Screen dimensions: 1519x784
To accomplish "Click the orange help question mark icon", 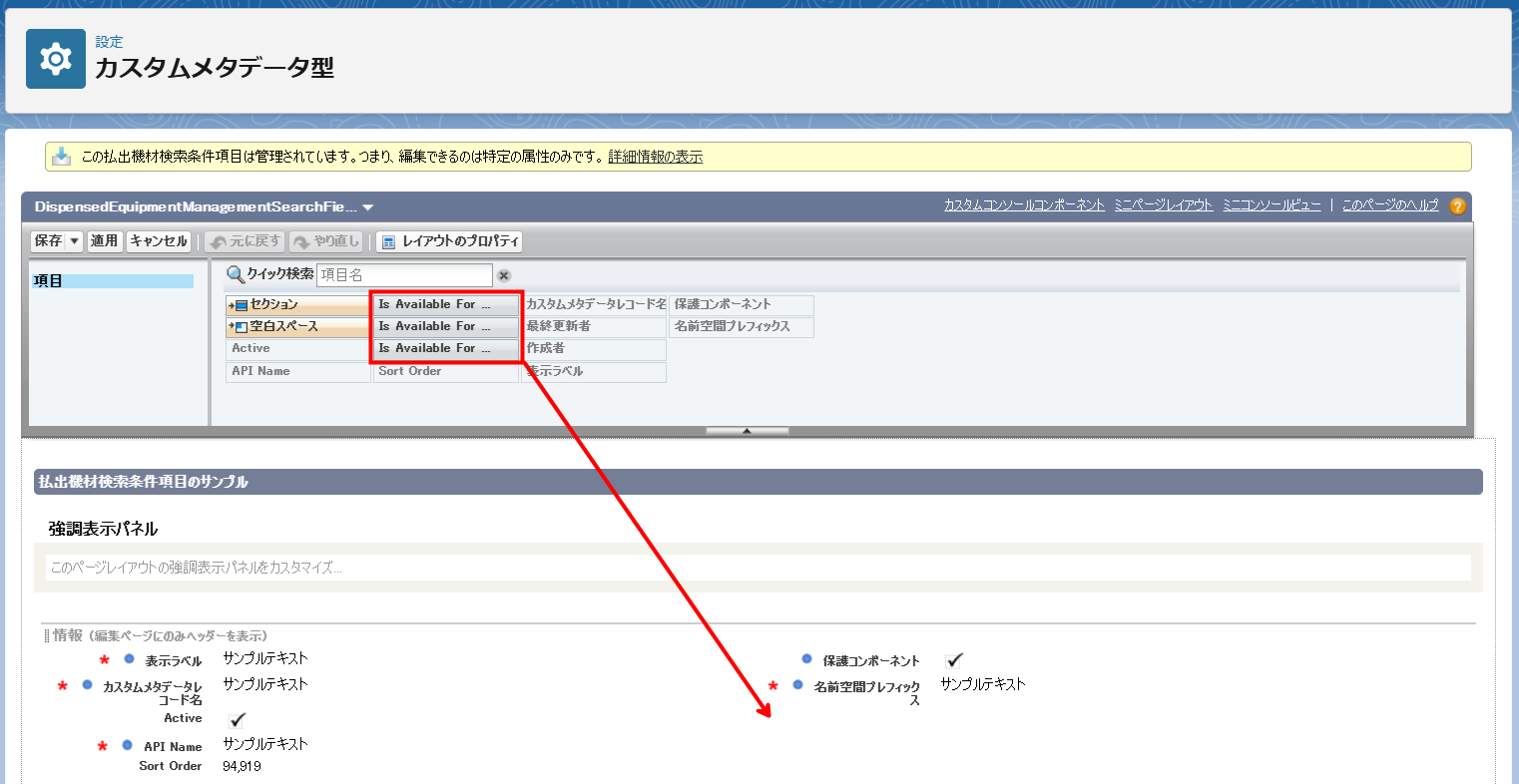I will [x=1457, y=206].
